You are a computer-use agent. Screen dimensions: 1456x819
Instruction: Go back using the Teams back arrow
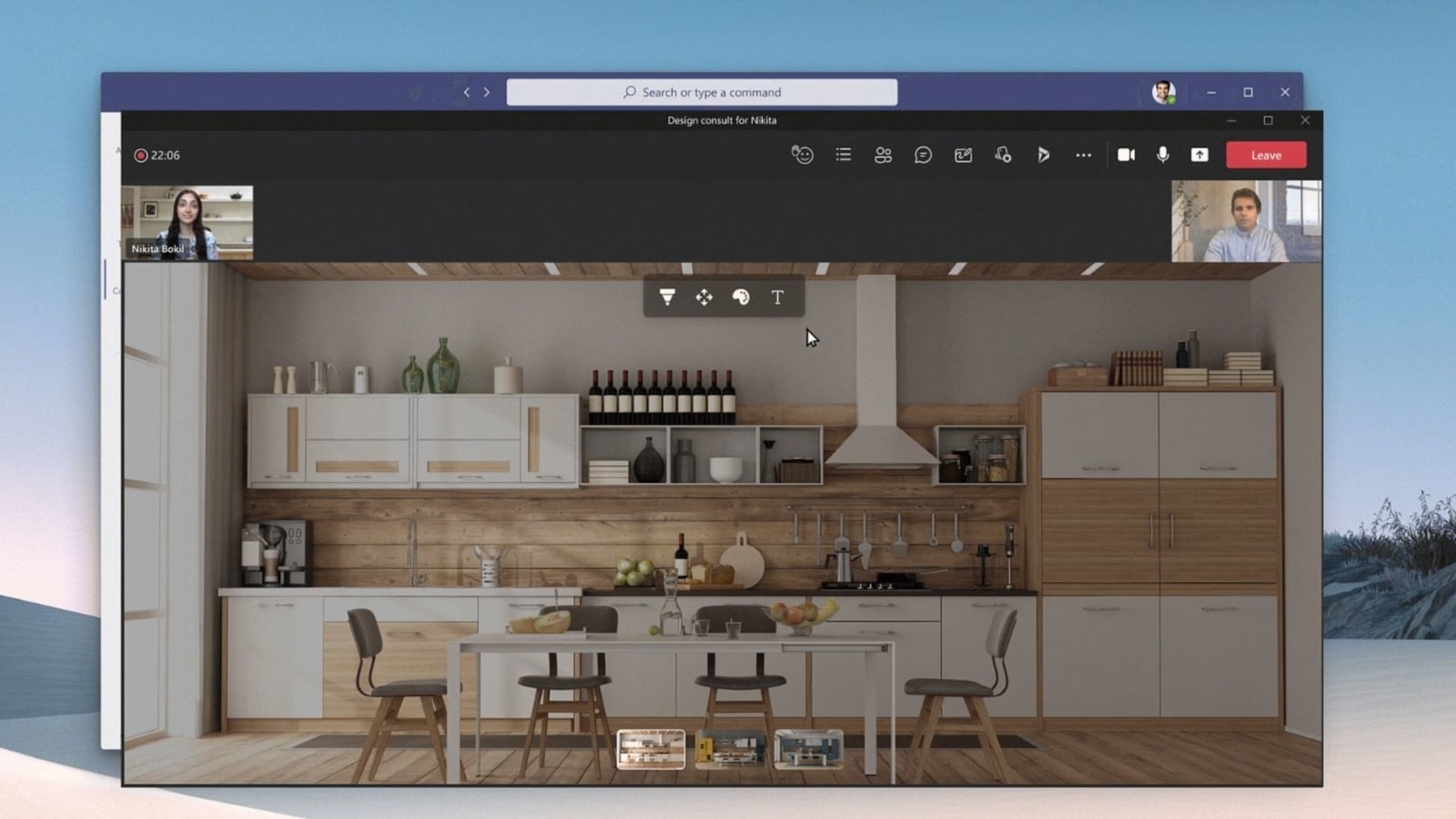point(467,92)
